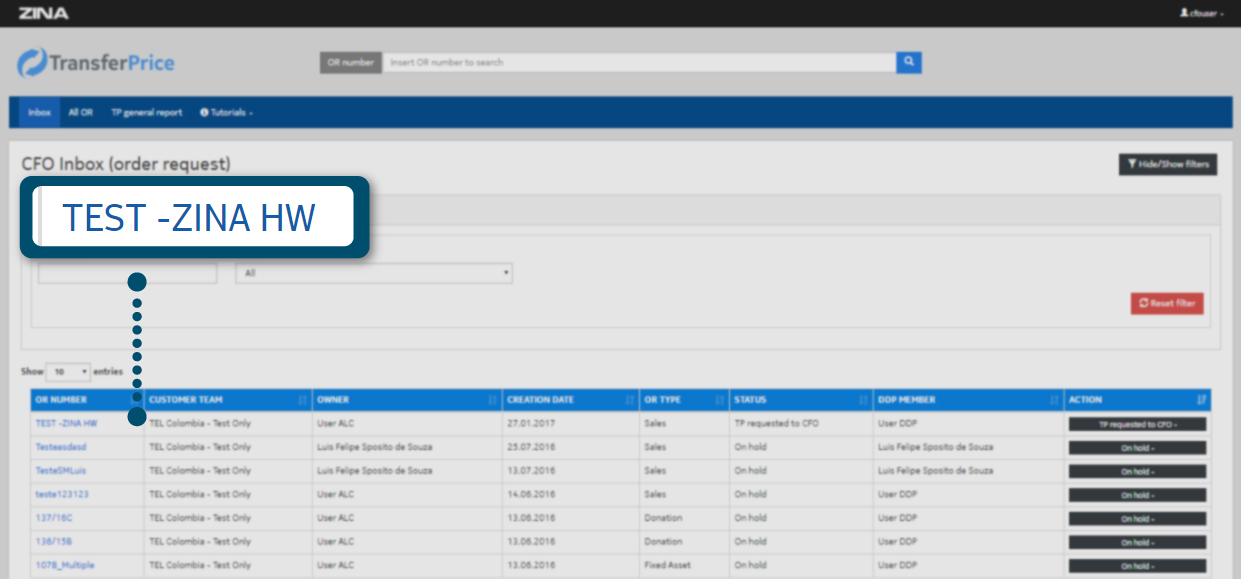Sort by Owner column sort icon
The height and width of the screenshot is (579, 1241).
pos(492,400)
